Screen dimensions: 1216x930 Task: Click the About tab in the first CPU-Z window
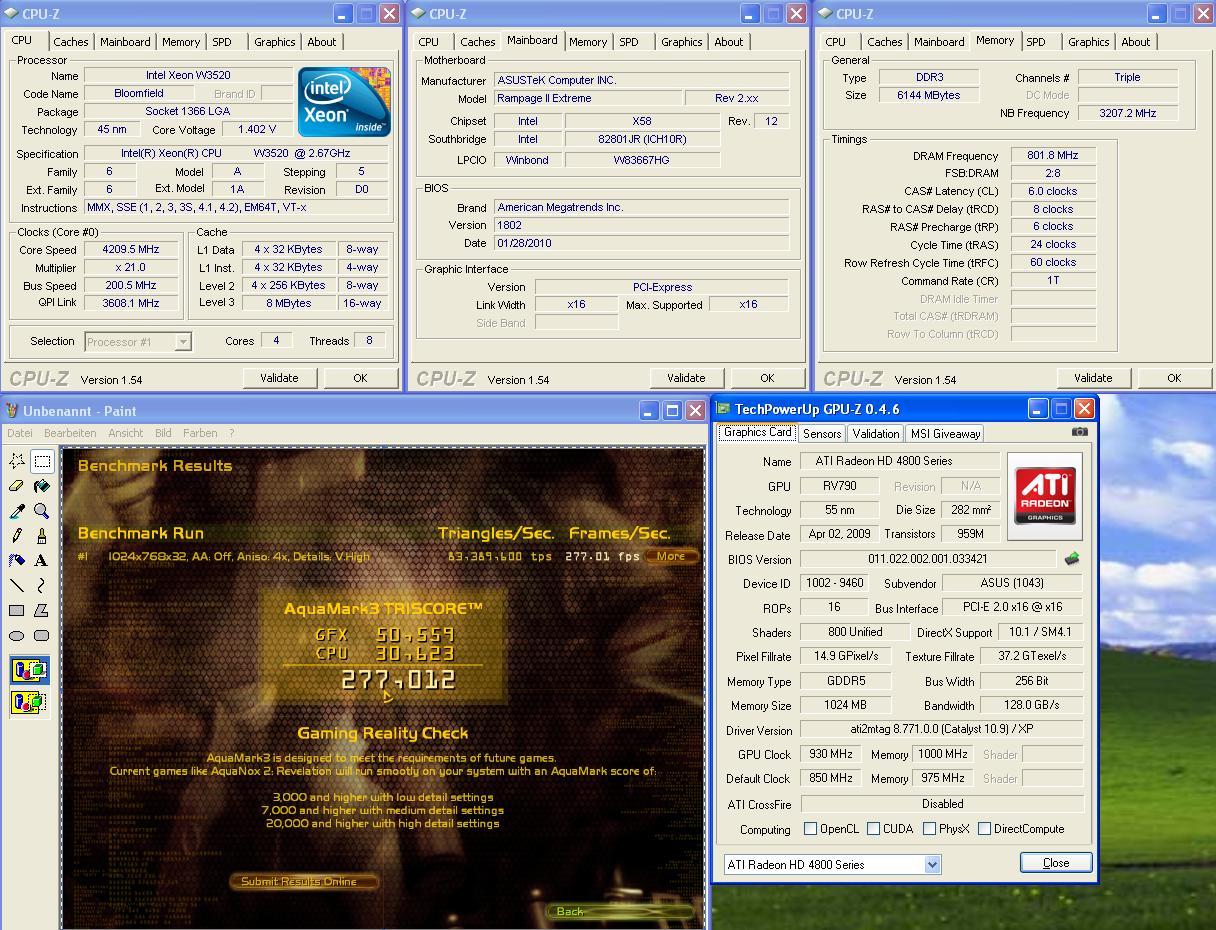321,42
